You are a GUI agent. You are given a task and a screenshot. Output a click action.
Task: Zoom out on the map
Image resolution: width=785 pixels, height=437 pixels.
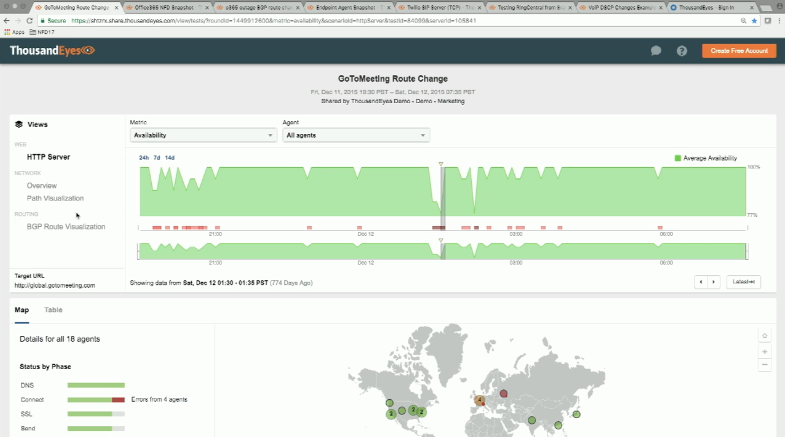tap(765, 365)
